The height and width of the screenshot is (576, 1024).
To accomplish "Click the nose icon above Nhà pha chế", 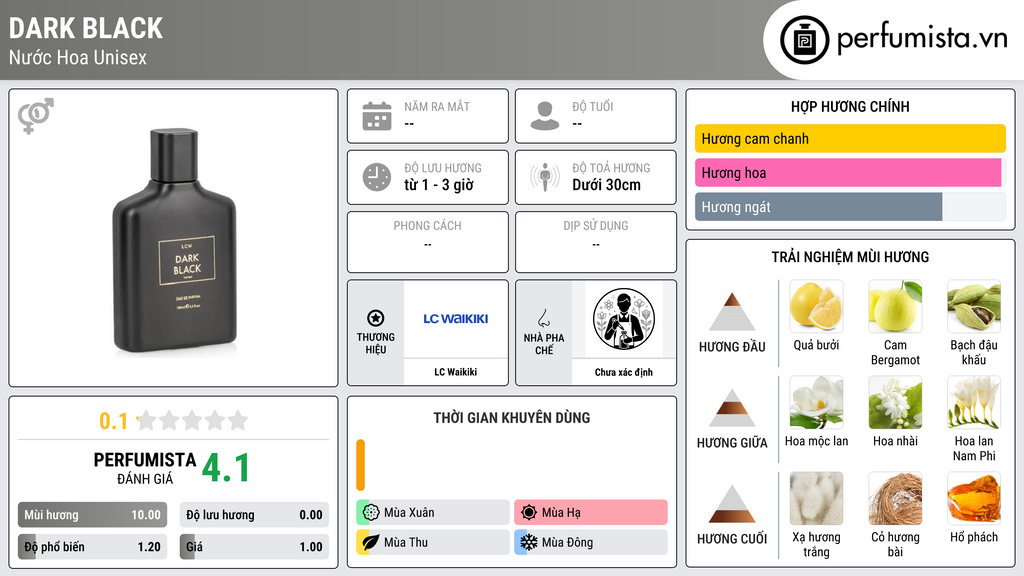I will pos(543,318).
